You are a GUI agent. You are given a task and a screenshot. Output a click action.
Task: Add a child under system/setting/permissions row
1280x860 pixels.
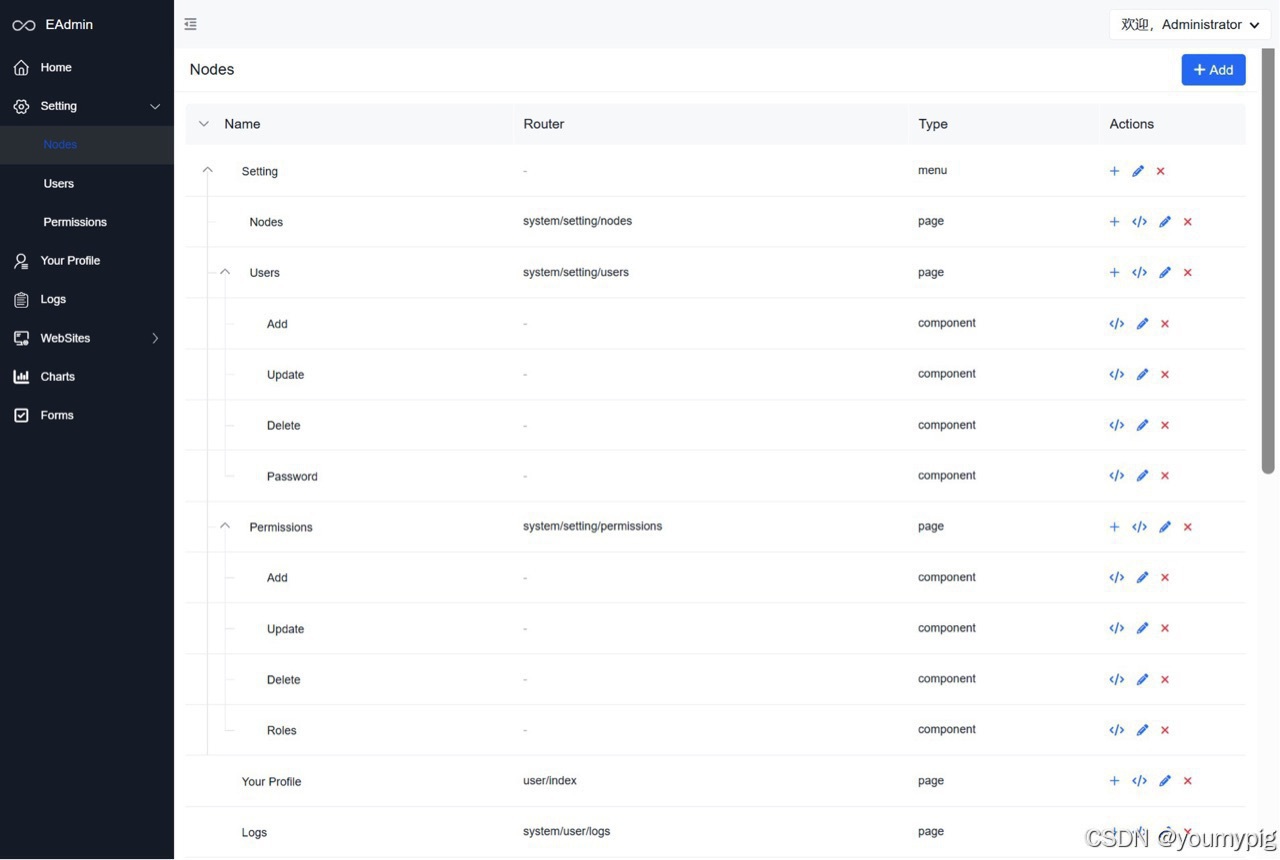[x=1114, y=527]
